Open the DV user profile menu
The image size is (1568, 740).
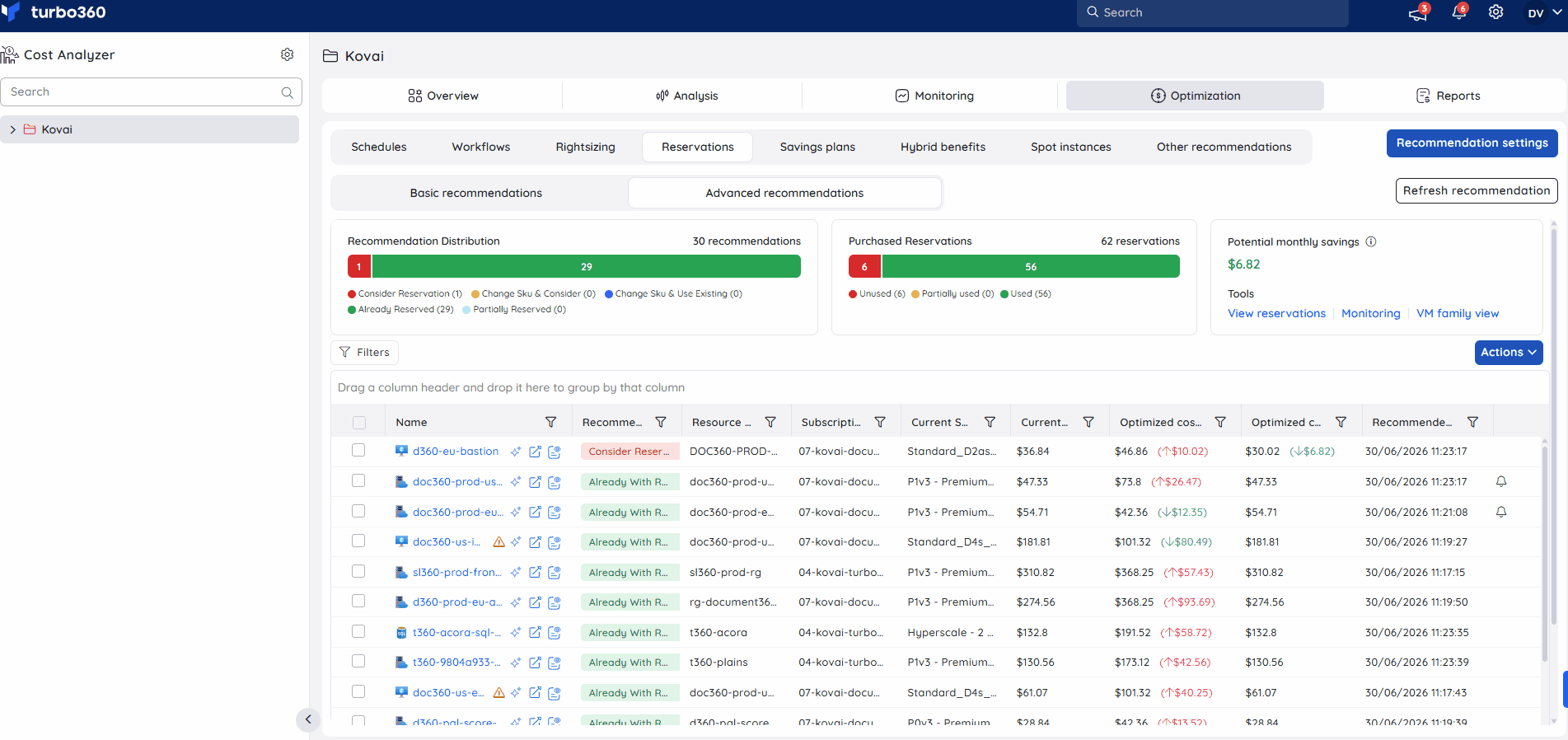(1544, 13)
